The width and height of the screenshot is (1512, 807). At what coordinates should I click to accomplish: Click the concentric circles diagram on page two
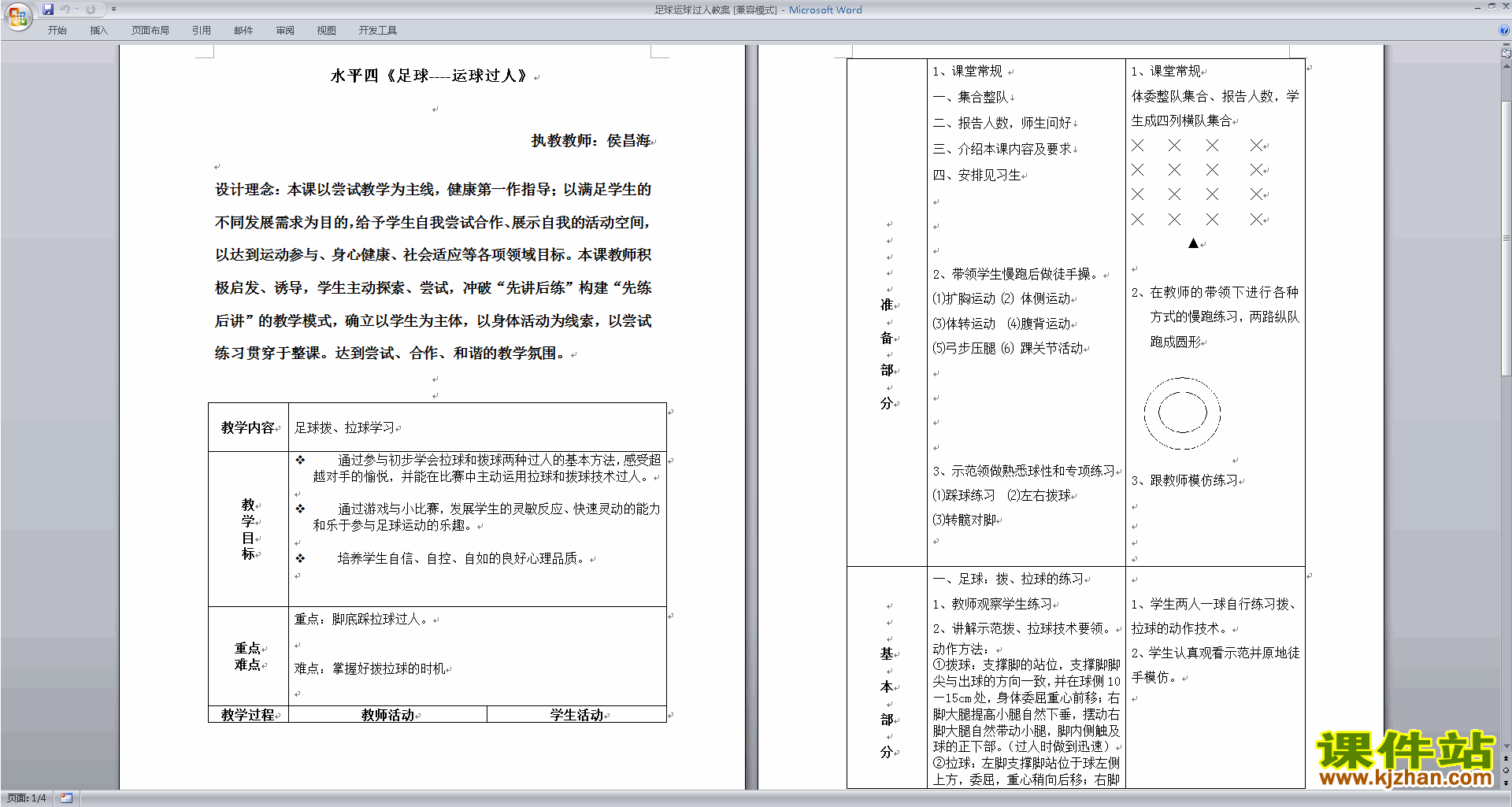tap(1182, 413)
